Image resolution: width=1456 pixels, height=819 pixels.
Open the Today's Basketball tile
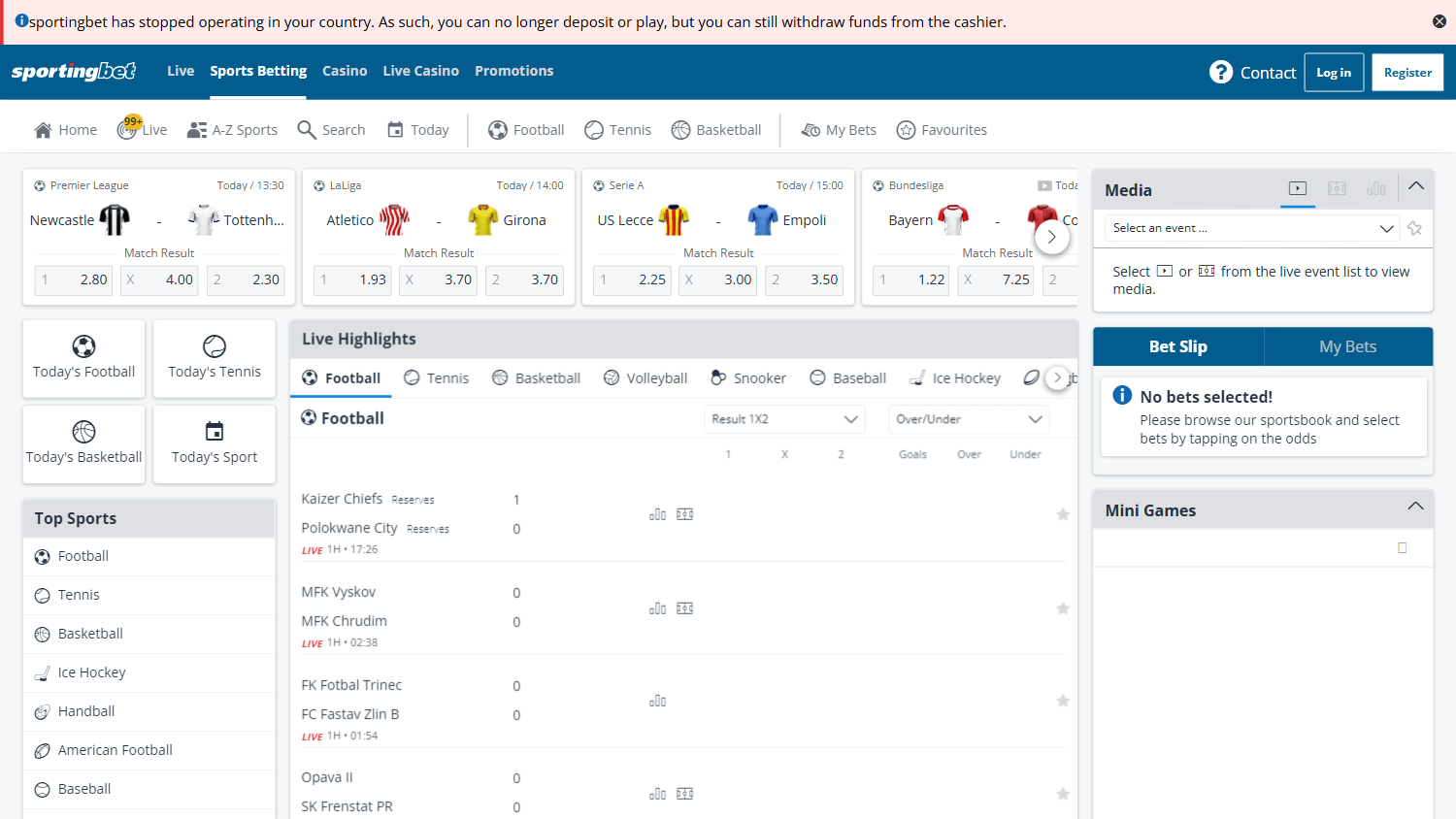[84, 444]
